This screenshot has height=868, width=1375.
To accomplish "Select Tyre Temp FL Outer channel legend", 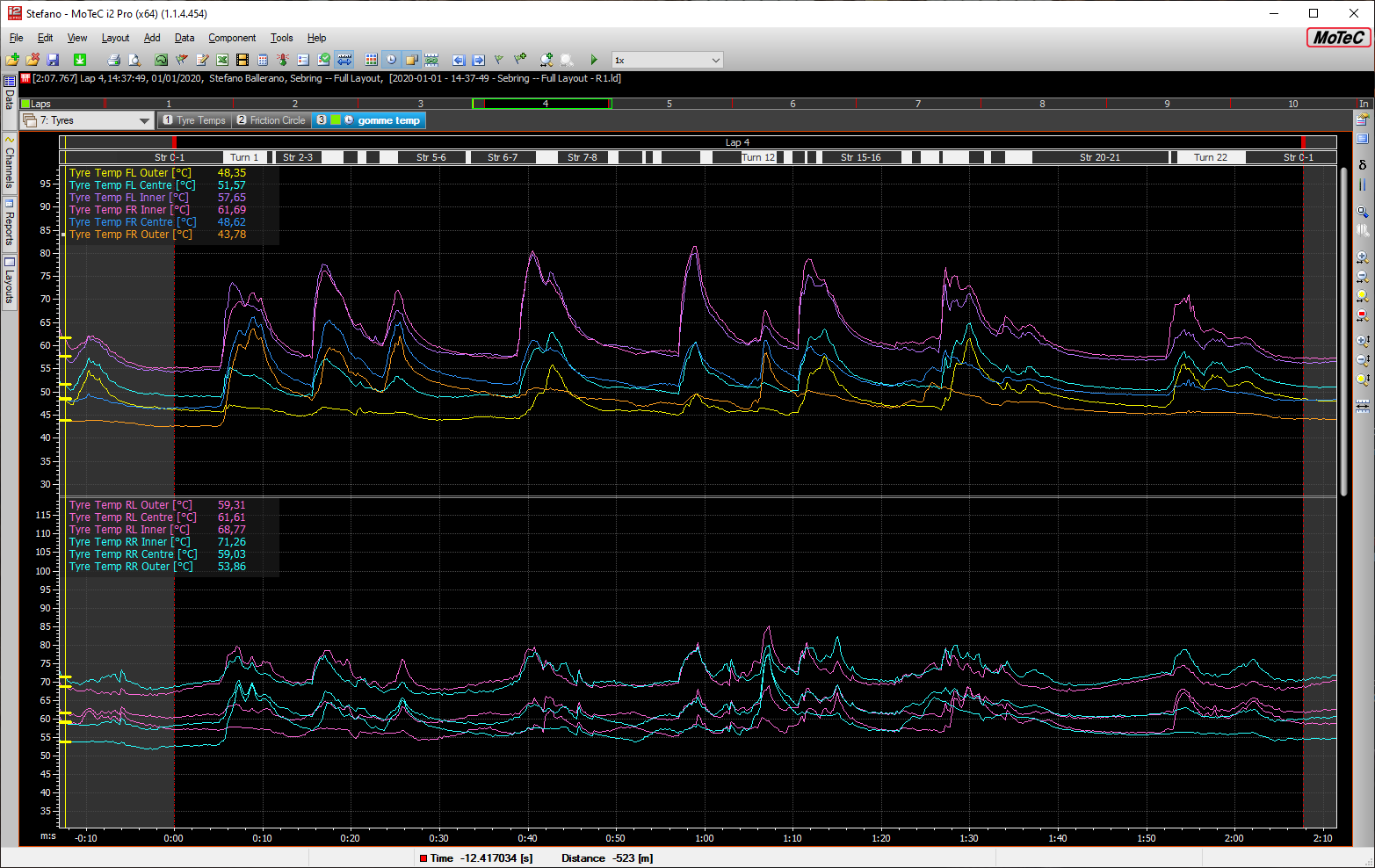I will (130, 173).
